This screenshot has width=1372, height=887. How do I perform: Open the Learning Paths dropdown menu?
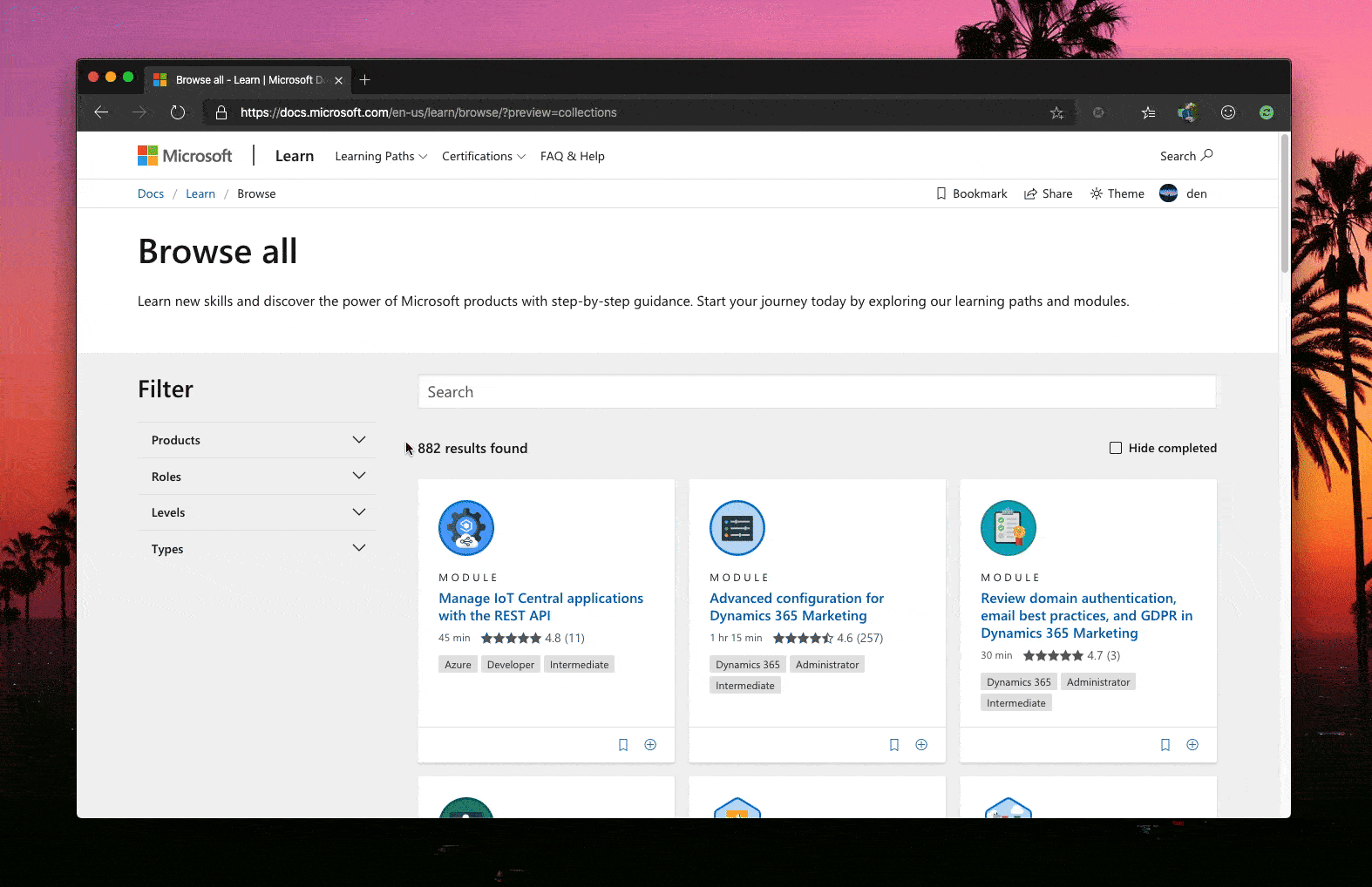pyautogui.click(x=381, y=156)
